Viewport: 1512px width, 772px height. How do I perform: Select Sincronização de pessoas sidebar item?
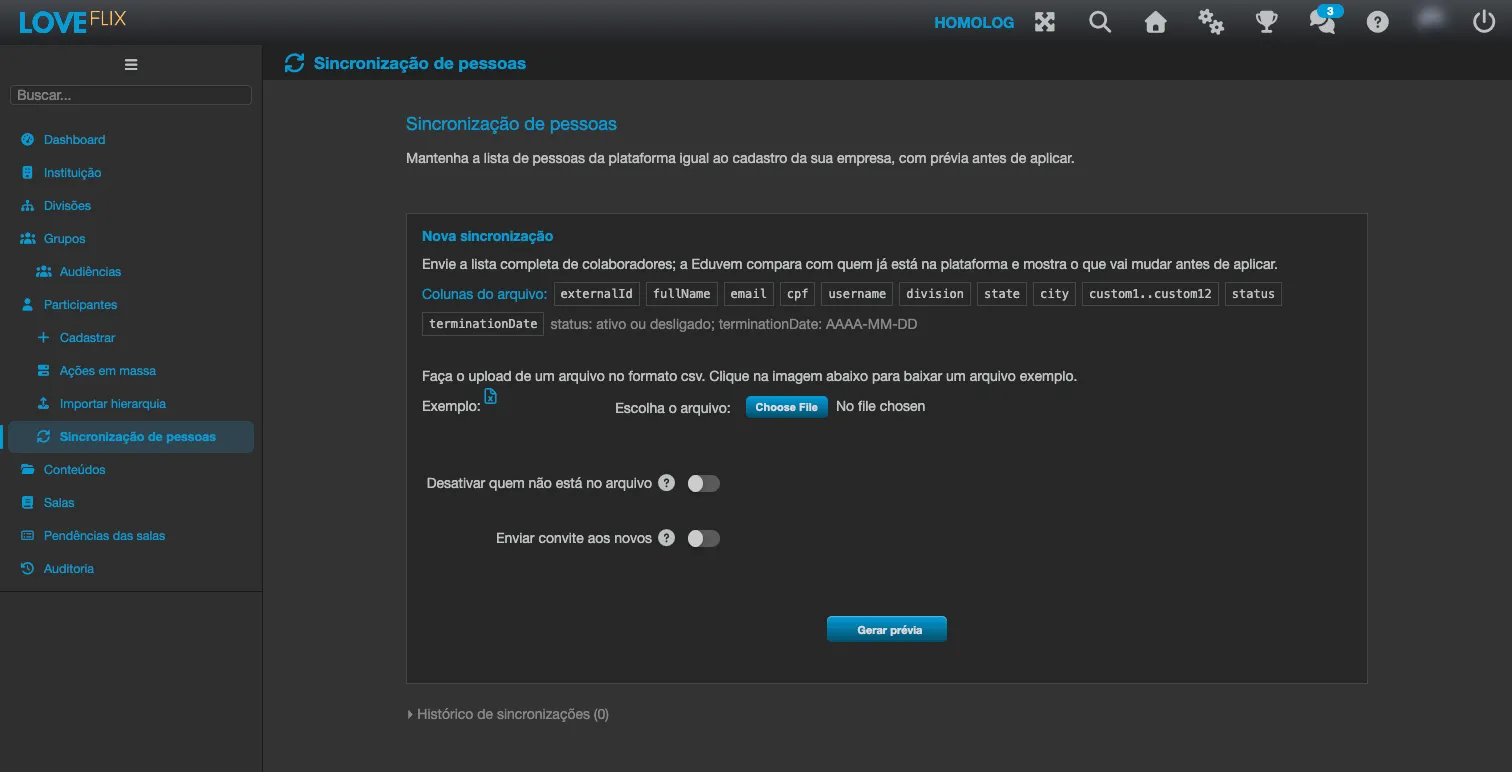click(x=131, y=437)
